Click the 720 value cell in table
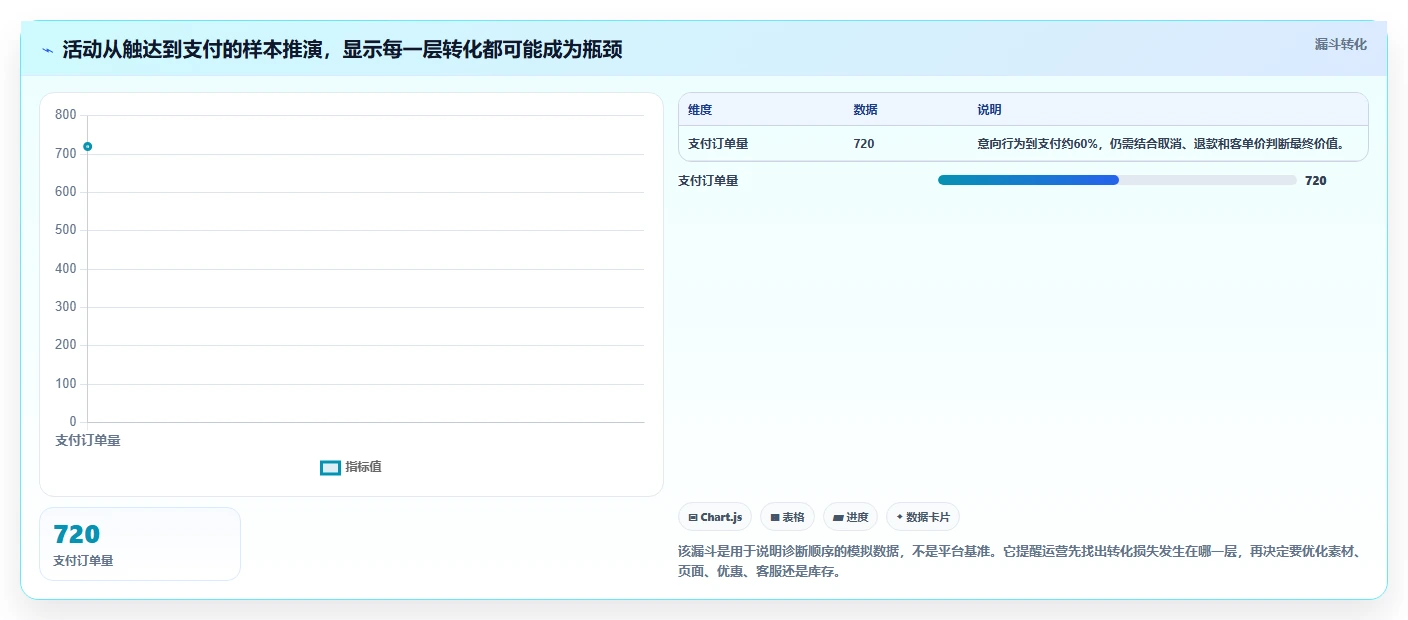The image size is (1408, 620). coord(864,144)
